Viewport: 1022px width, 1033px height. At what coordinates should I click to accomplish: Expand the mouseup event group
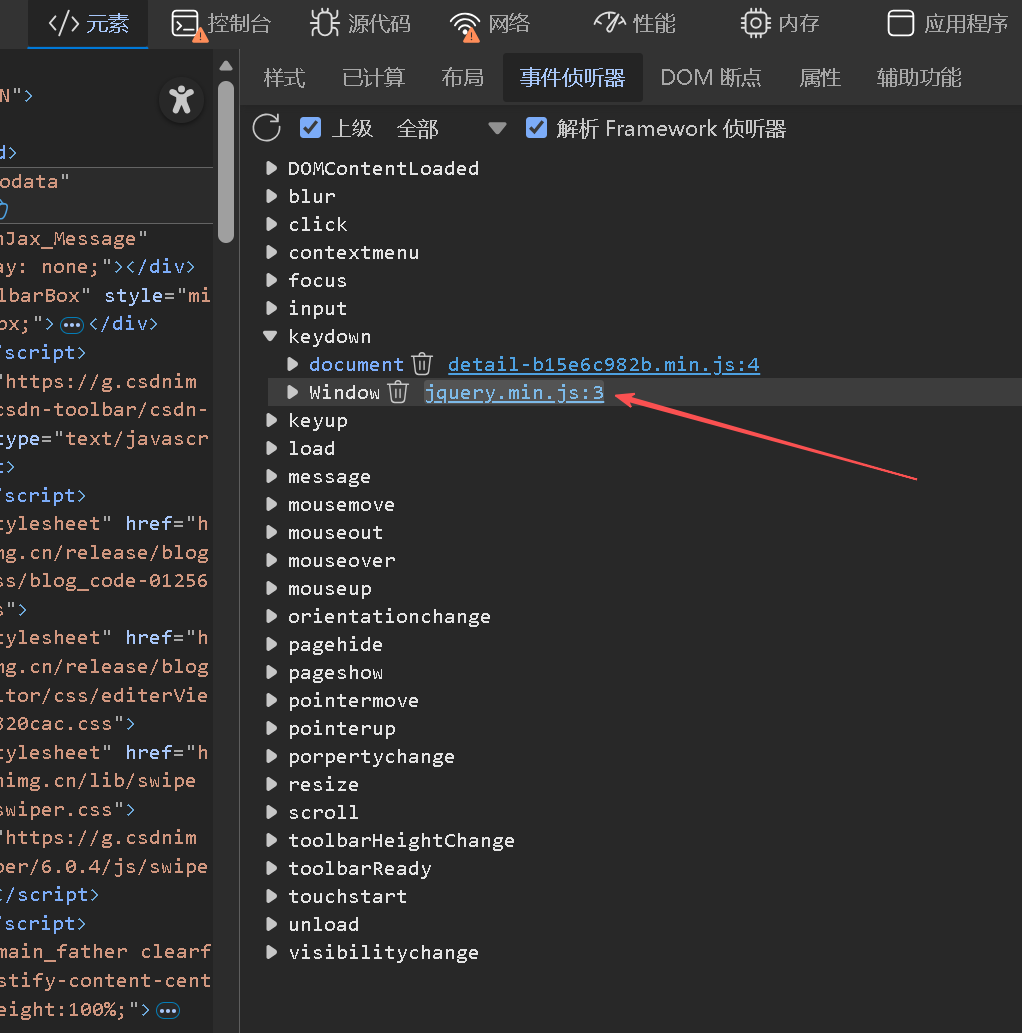271,588
